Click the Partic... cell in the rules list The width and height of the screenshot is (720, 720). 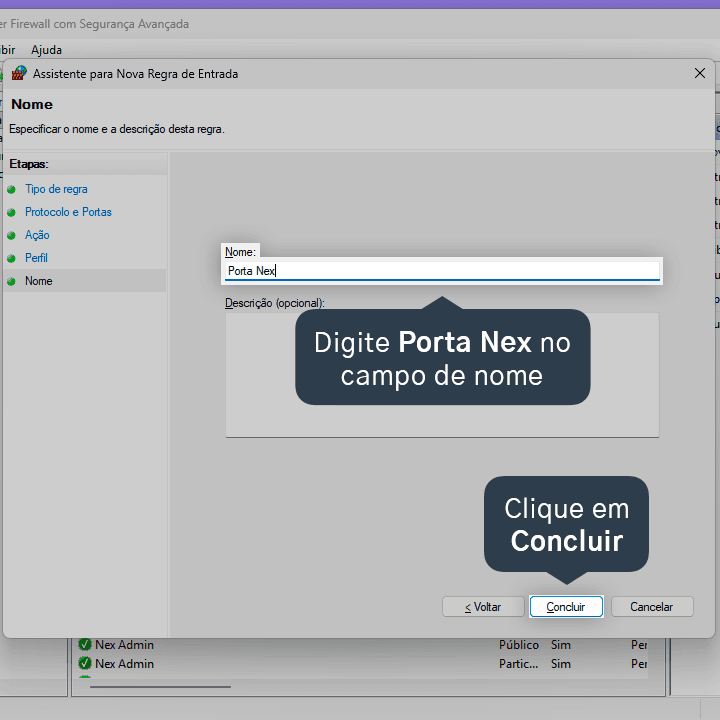(518, 664)
